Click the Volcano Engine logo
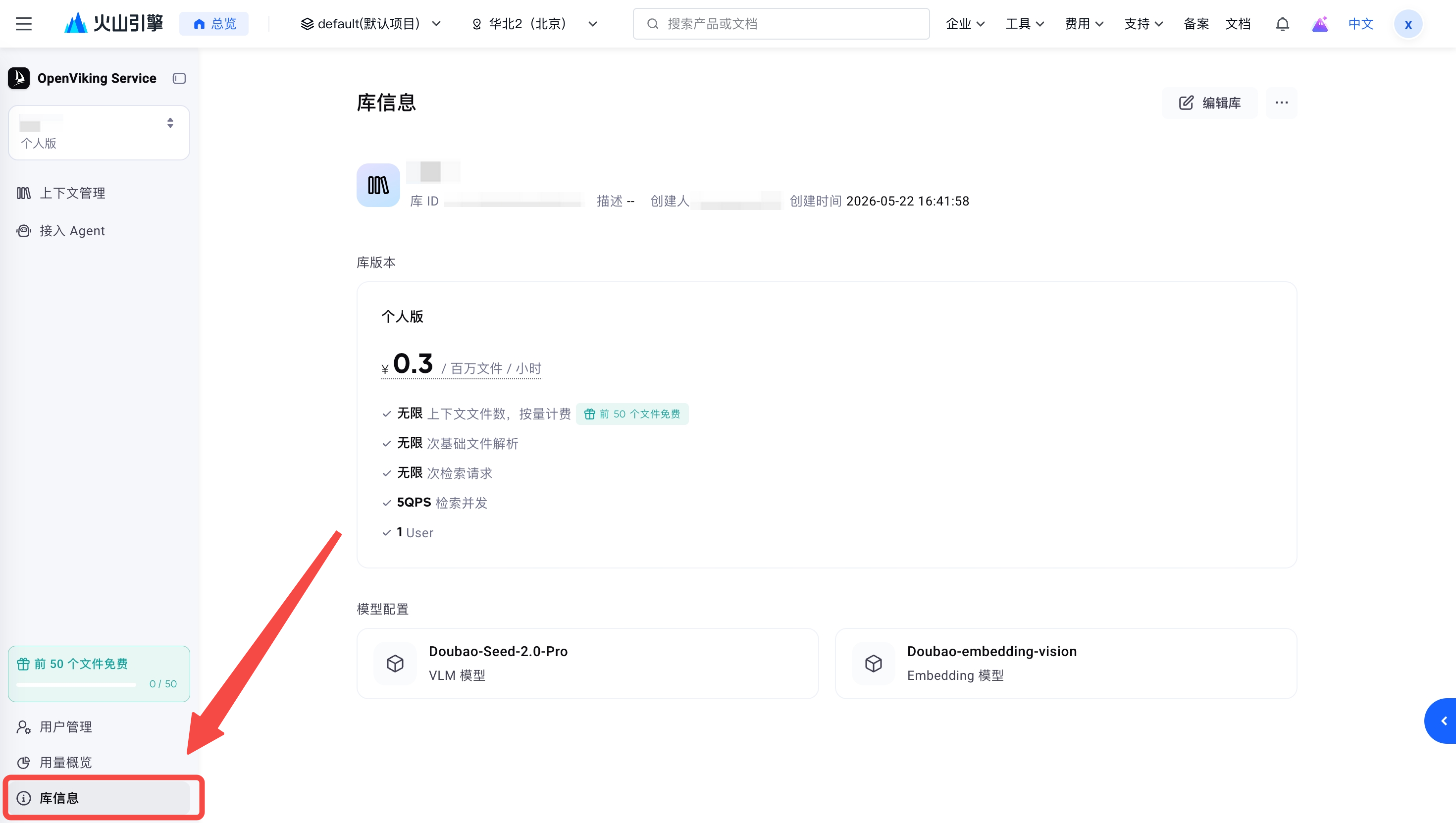 tap(113, 24)
